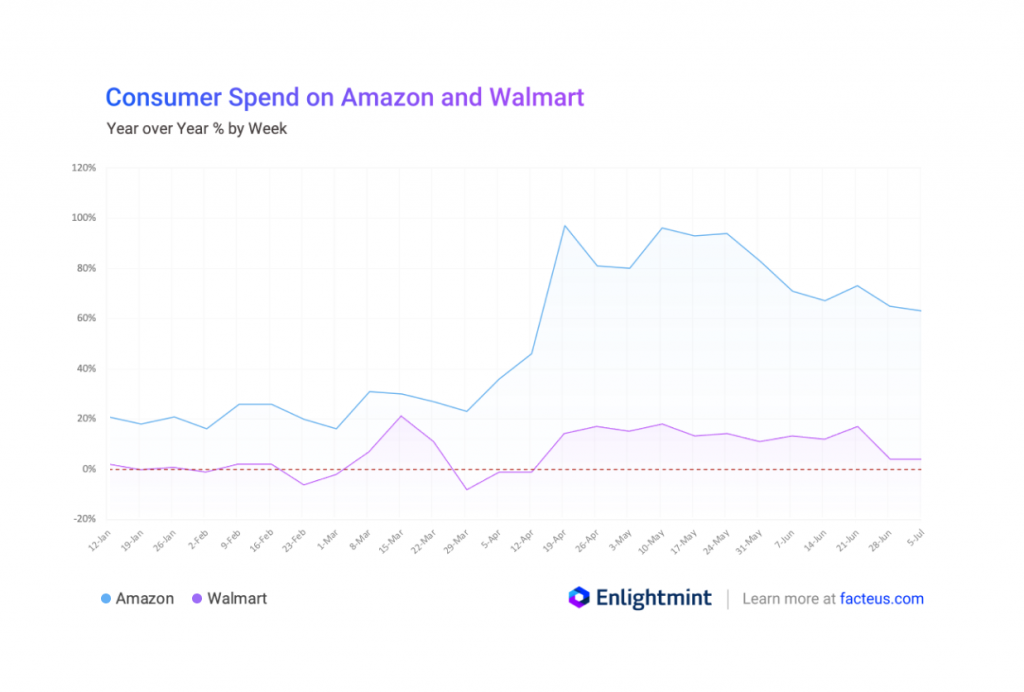Open the facteus.com link
This screenshot has height=692, width=1024.
[881, 599]
